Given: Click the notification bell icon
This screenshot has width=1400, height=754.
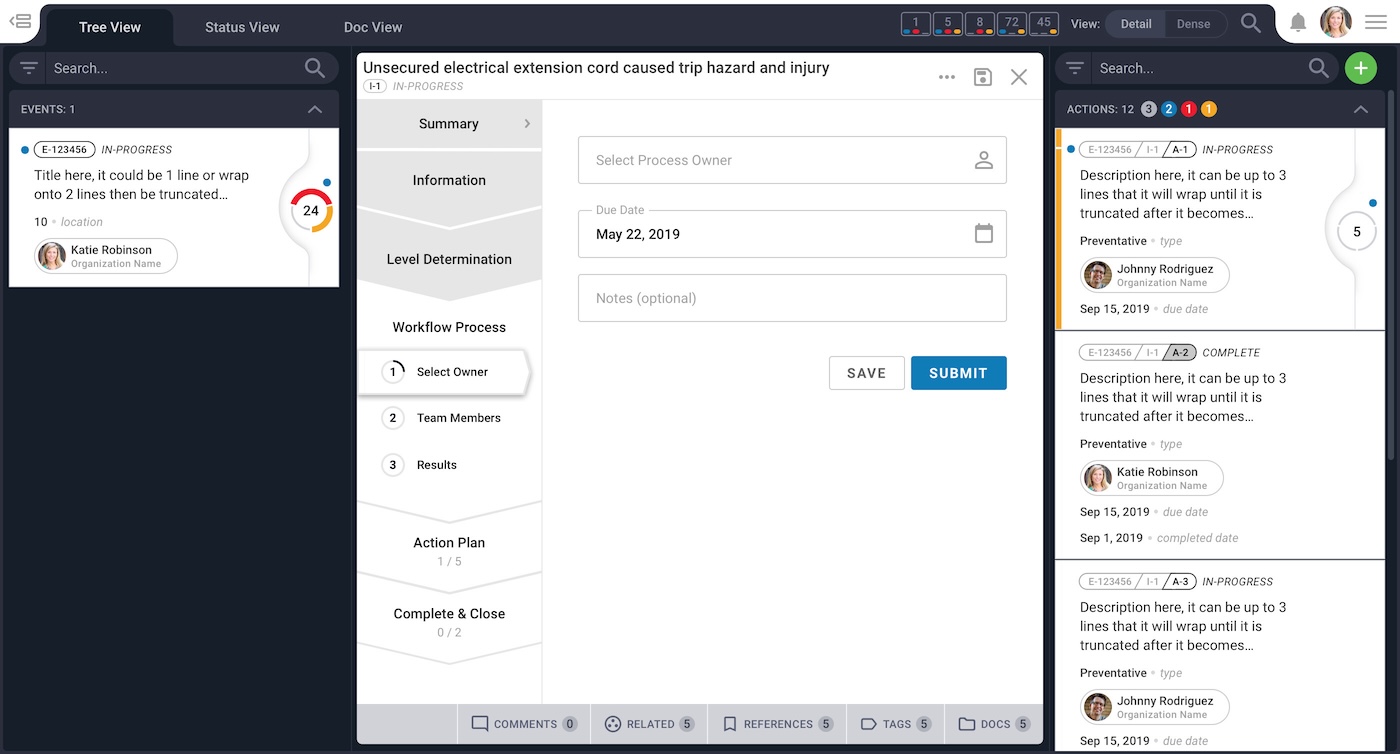Looking at the screenshot, I should [1298, 23].
